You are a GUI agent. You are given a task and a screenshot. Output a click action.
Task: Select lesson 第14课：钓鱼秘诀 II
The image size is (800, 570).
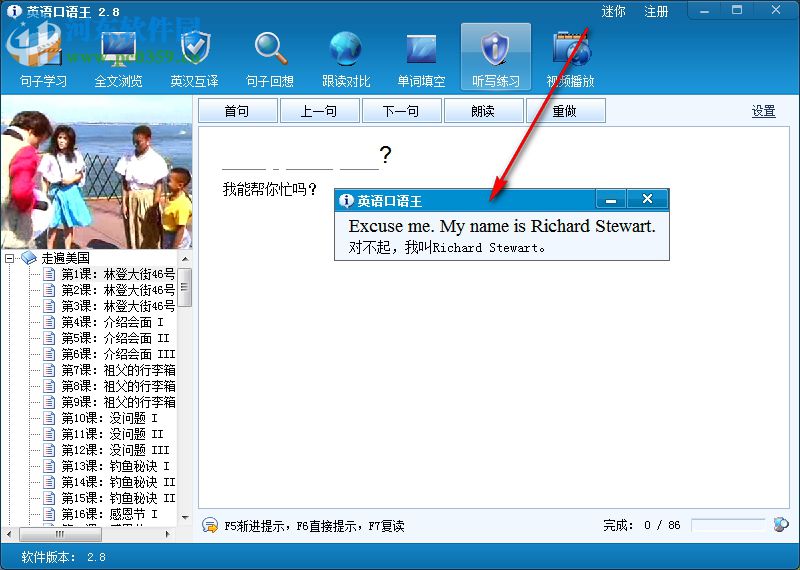pos(118,482)
